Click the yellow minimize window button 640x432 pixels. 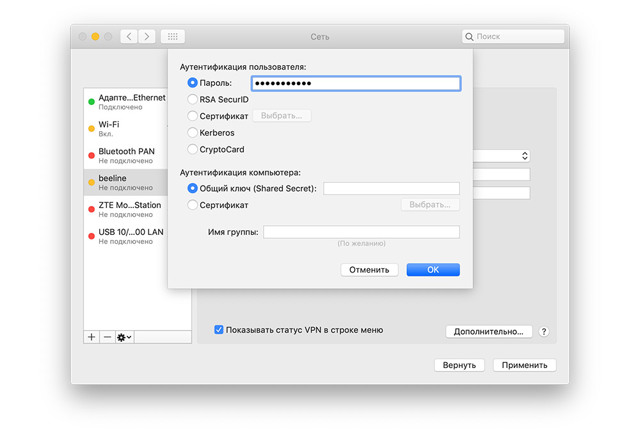(x=95, y=37)
